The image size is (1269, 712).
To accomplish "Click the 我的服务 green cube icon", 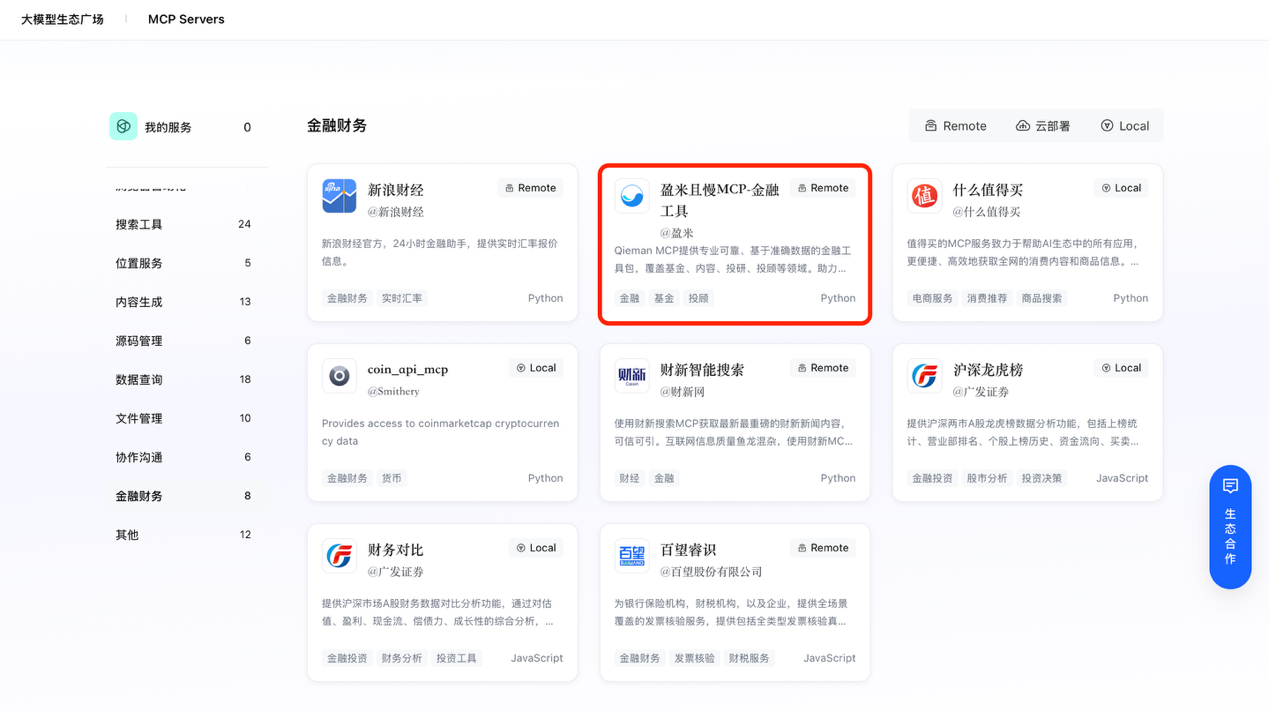I will pyautogui.click(x=123, y=126).
